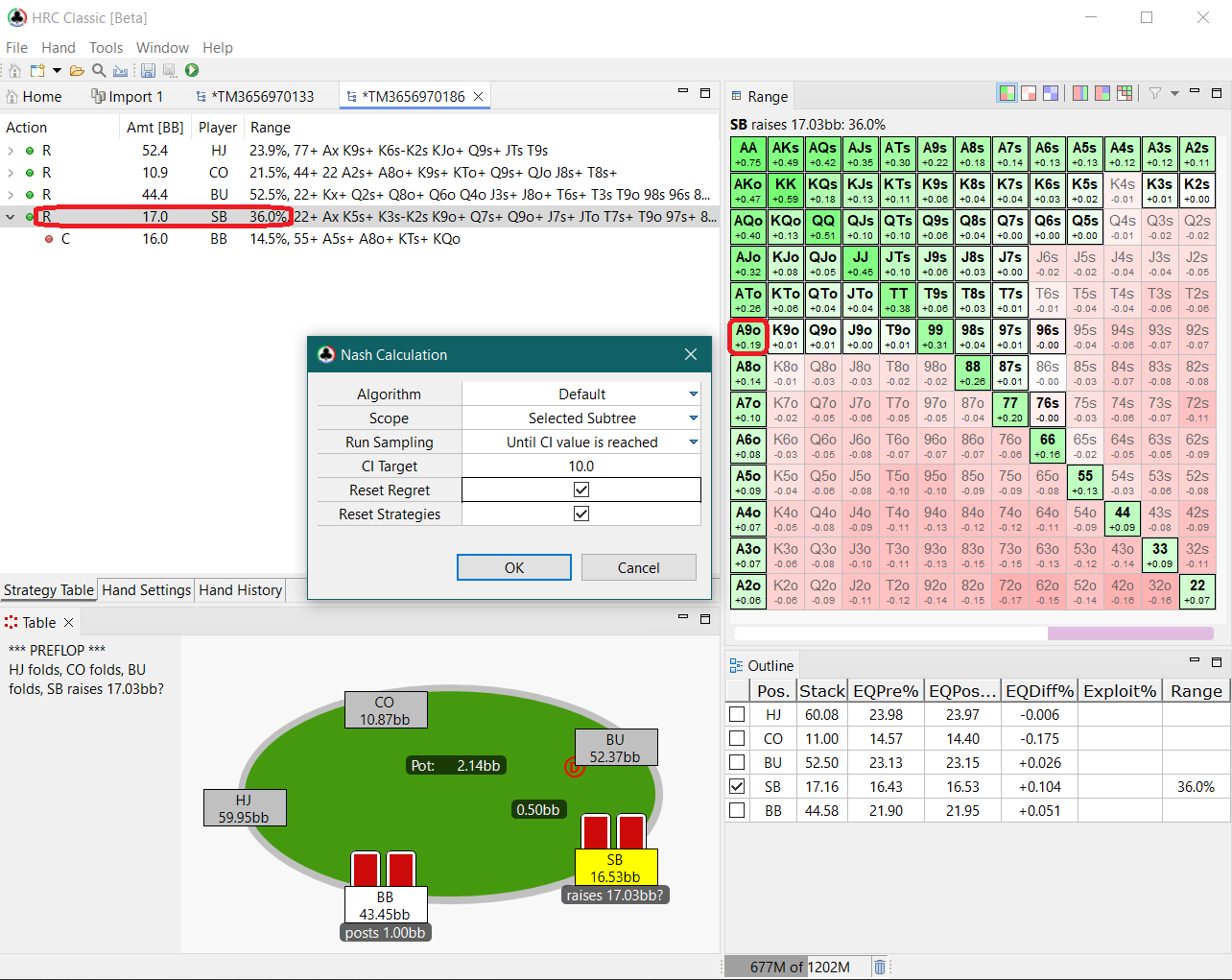
Task: Close the Nash Calculation dialog with X
Action: [x=691, y=354]
